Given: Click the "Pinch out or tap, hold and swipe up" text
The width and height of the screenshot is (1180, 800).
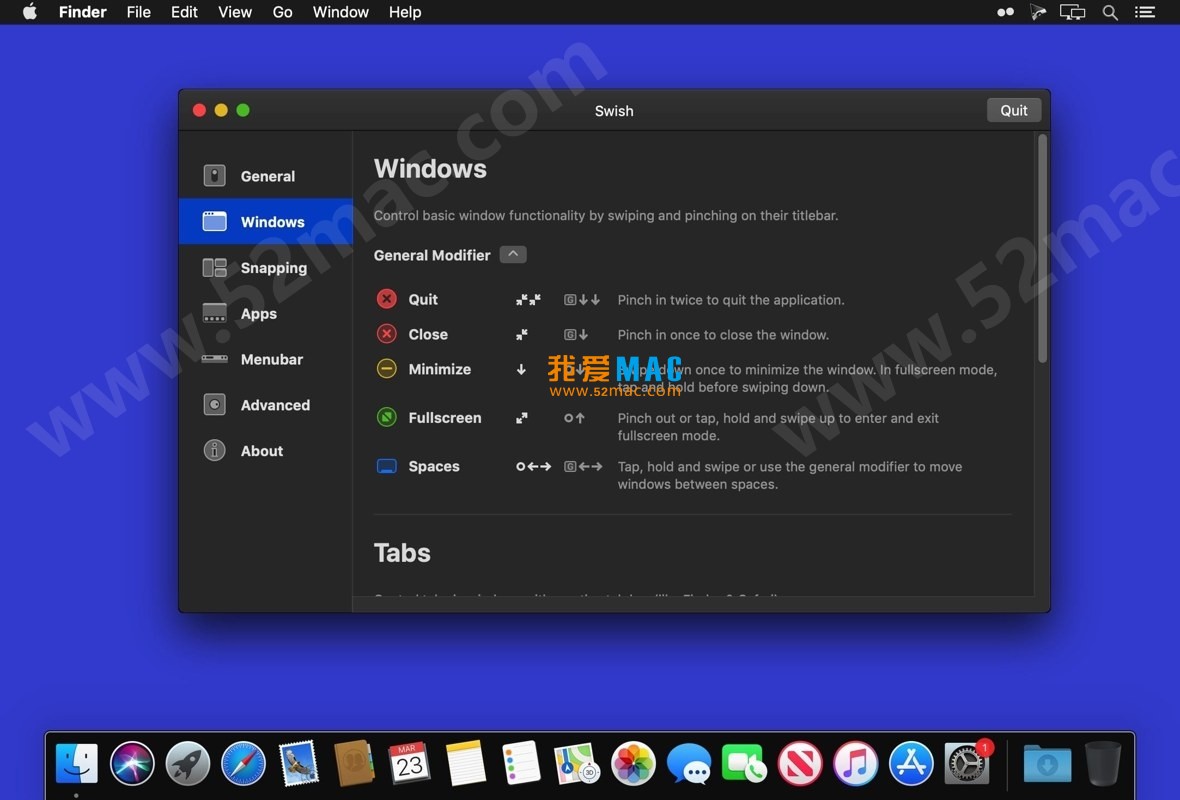Looking at the screenshot, I should tap(778, 427).
